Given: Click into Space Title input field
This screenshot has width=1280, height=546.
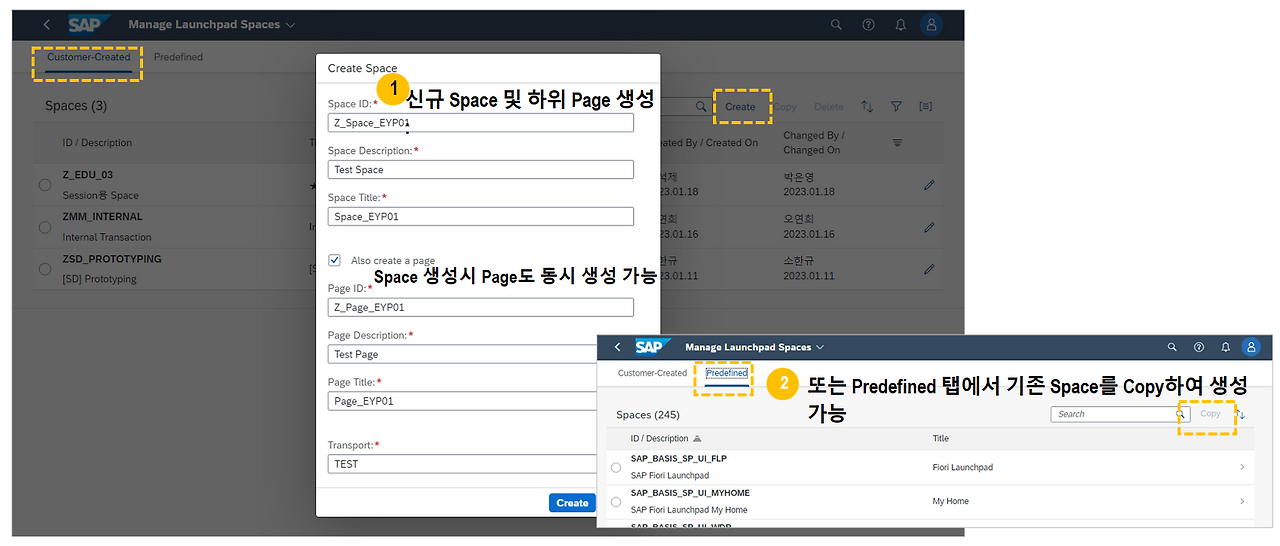Looking at the screenshot, I should pyautogui.click(x=481, y=216).
